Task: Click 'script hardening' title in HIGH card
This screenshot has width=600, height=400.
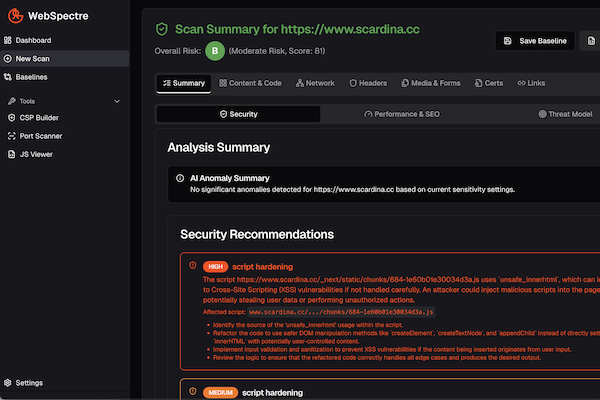Action: (x=262, y=267)
